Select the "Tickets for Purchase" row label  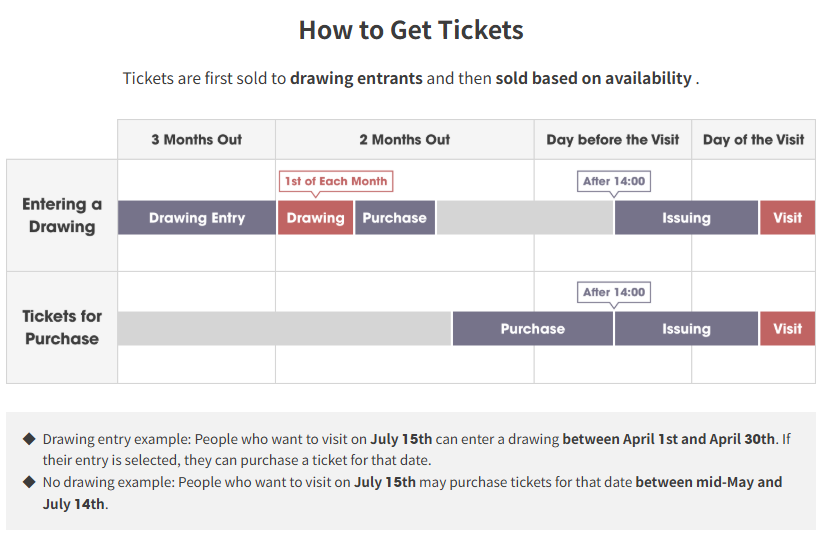62,327
